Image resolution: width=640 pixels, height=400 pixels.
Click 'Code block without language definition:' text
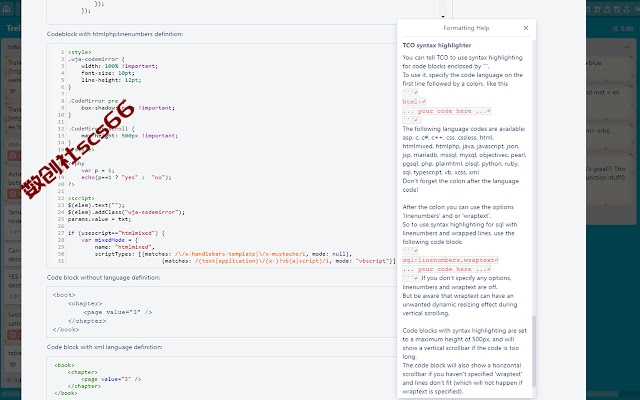103,278
